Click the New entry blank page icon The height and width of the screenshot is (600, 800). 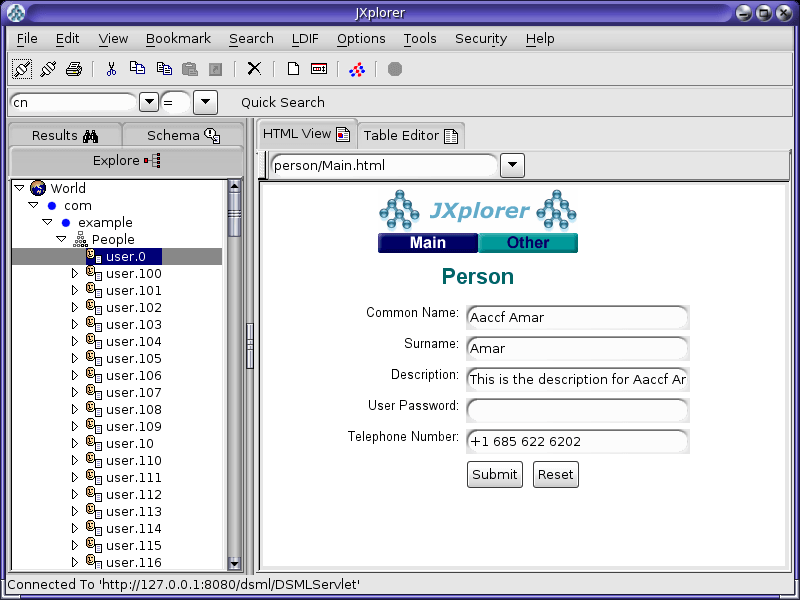click(x=293, y=68)
